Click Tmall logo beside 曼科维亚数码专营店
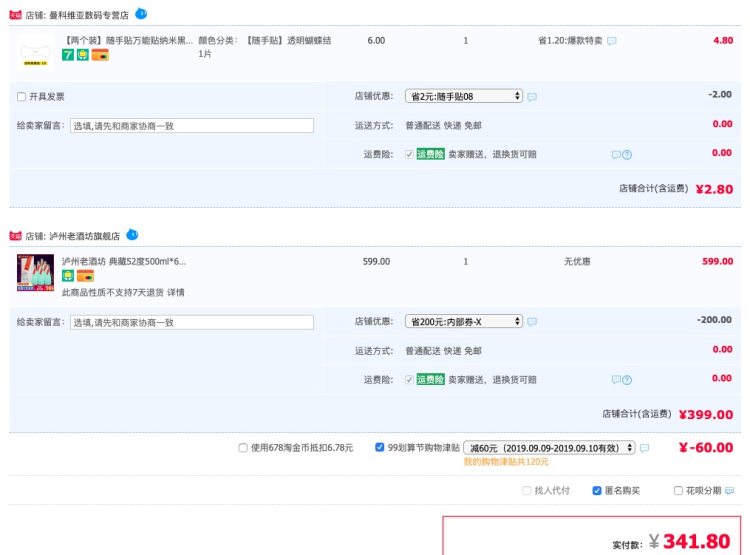 click(15, 15)
